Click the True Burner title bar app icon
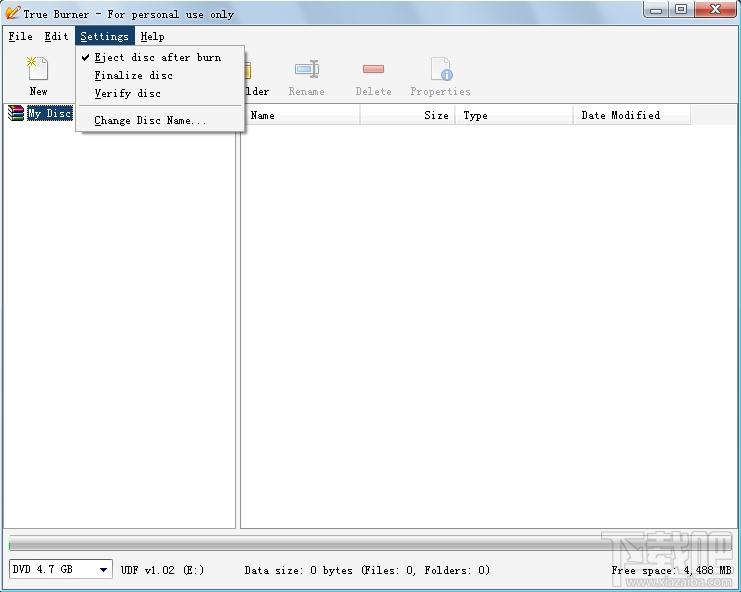This screenshot has height=592, width=741. point(12,13)
